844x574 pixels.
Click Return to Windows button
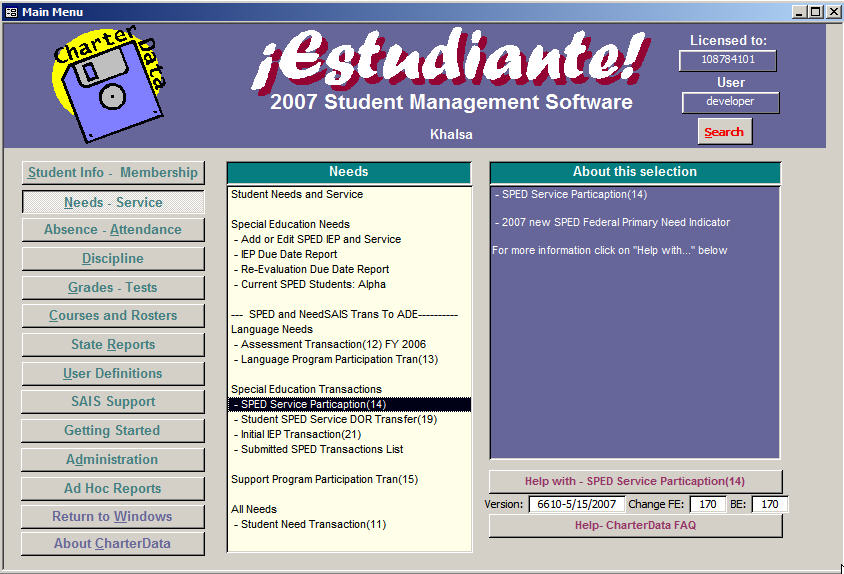(x=113, y=516)
